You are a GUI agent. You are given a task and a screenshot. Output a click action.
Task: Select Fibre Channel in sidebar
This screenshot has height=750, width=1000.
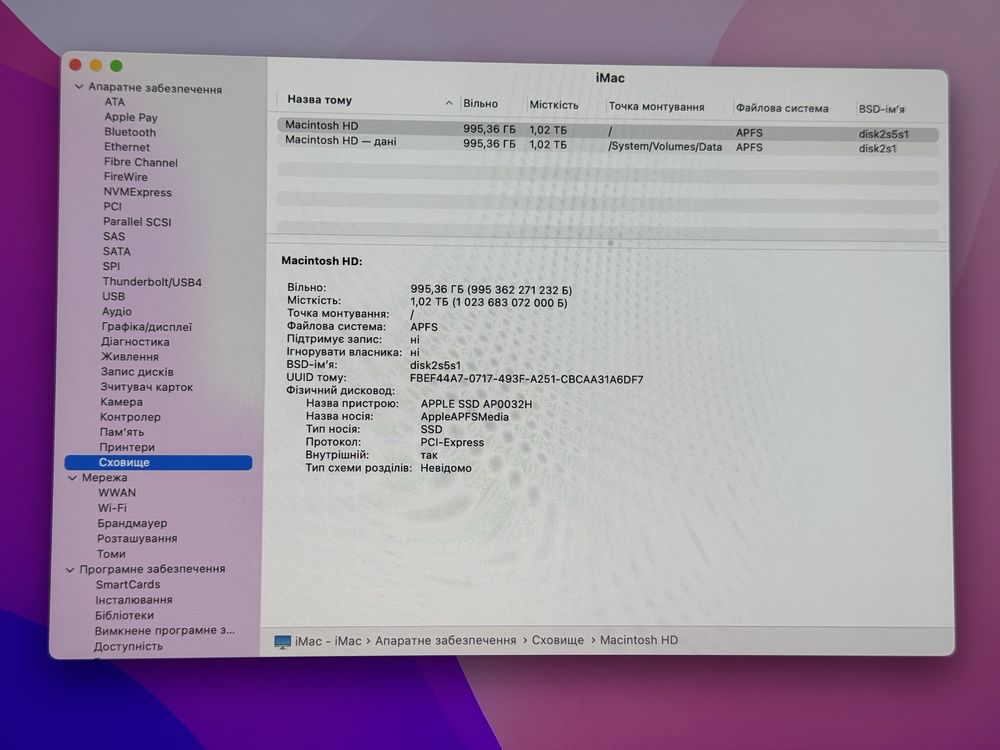pos(140,162)
